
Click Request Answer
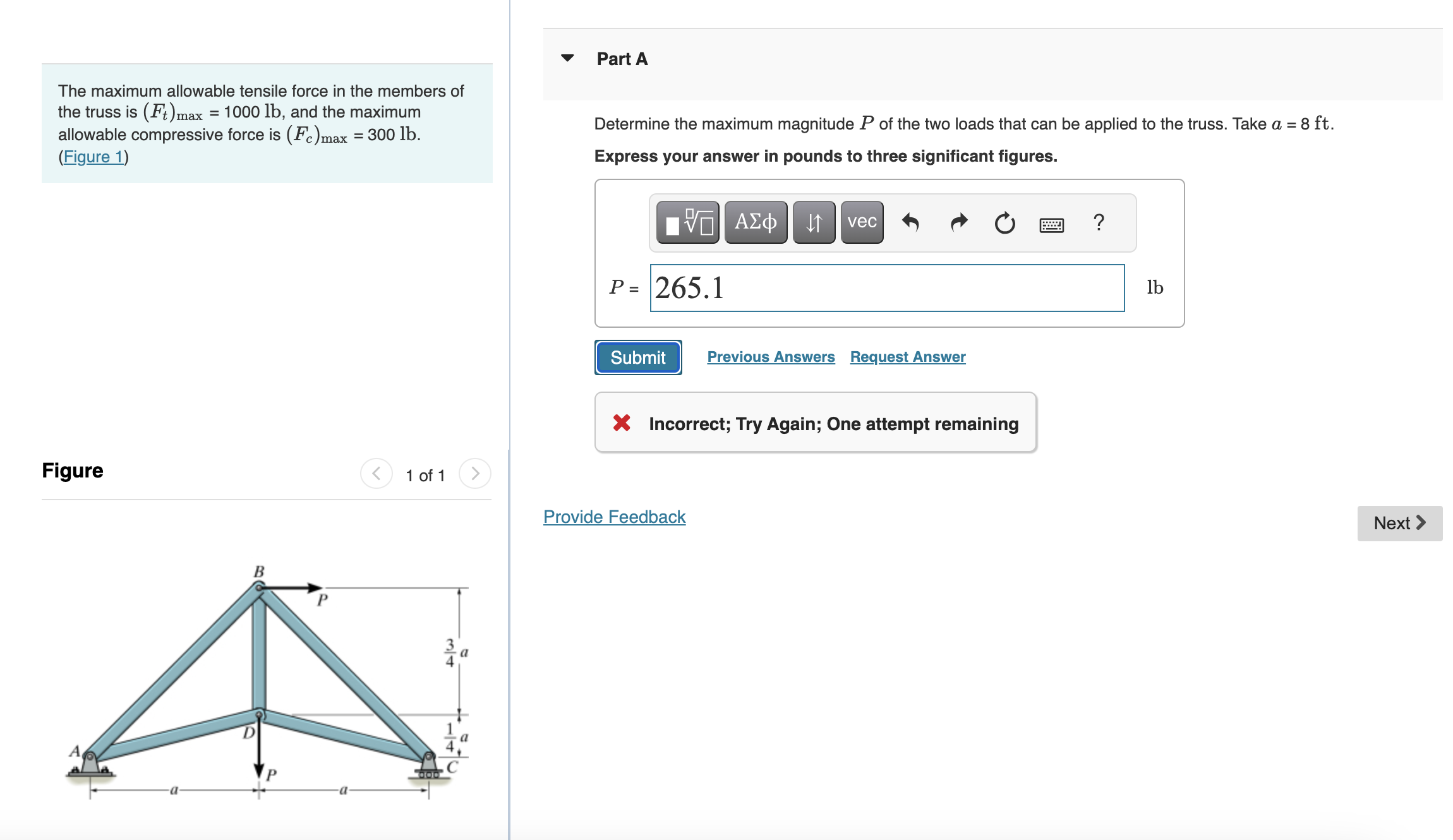[x=908, y=357]
